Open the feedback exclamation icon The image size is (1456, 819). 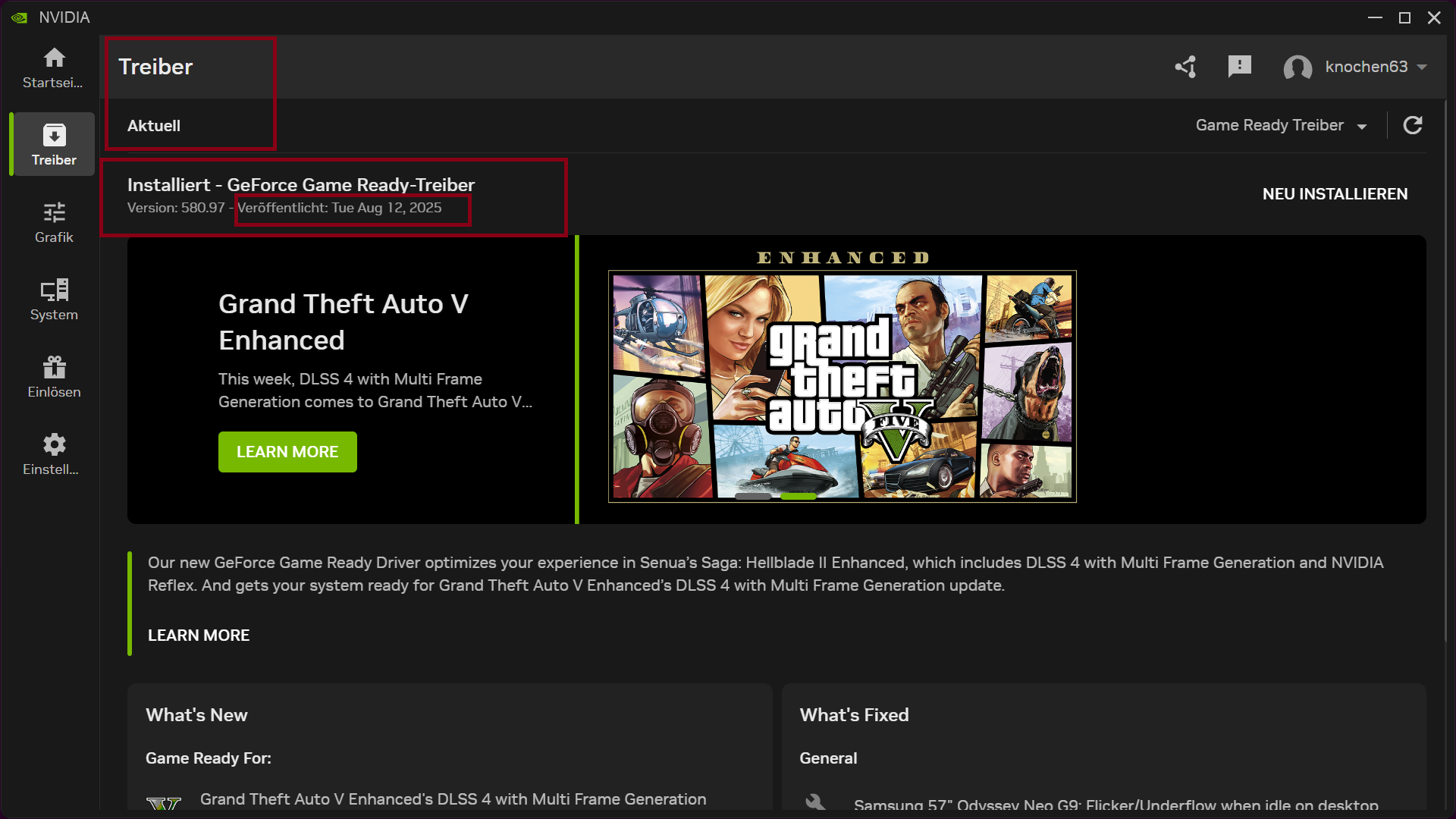1240,67
